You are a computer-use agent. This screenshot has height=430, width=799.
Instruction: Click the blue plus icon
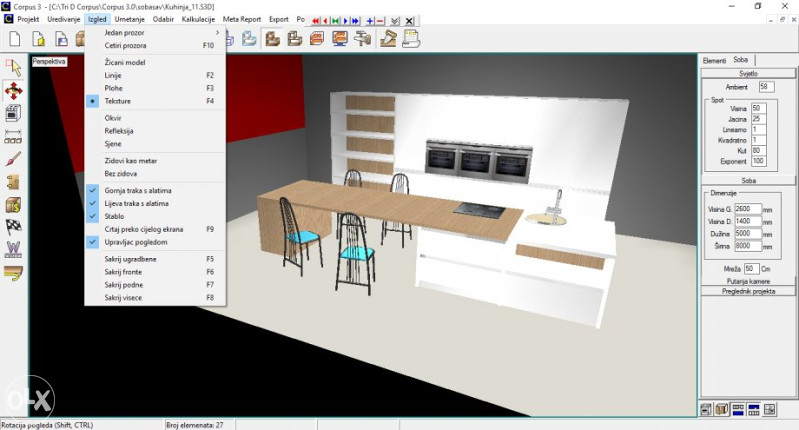pos(370,21)
